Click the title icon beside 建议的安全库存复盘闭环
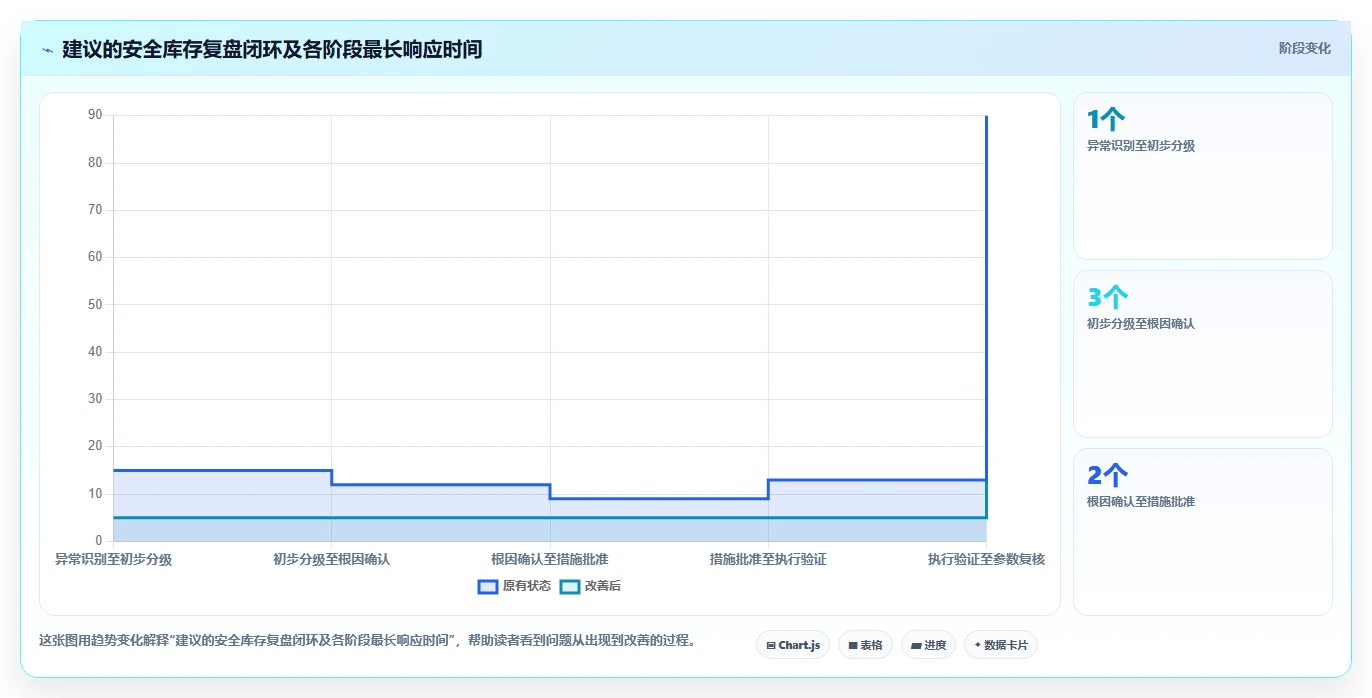The width and height of the screenshot is (1372, 698). point(47,49)
